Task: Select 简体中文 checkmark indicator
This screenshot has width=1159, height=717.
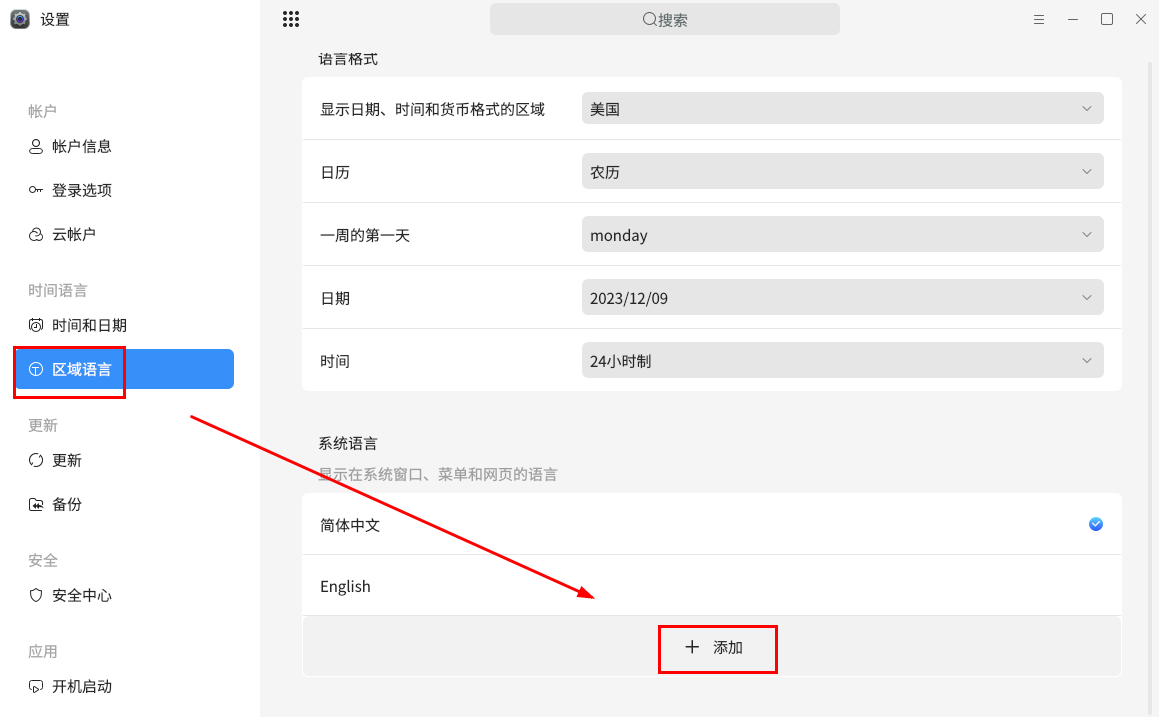Action: pyautogui.click(x=1096, y=524)
